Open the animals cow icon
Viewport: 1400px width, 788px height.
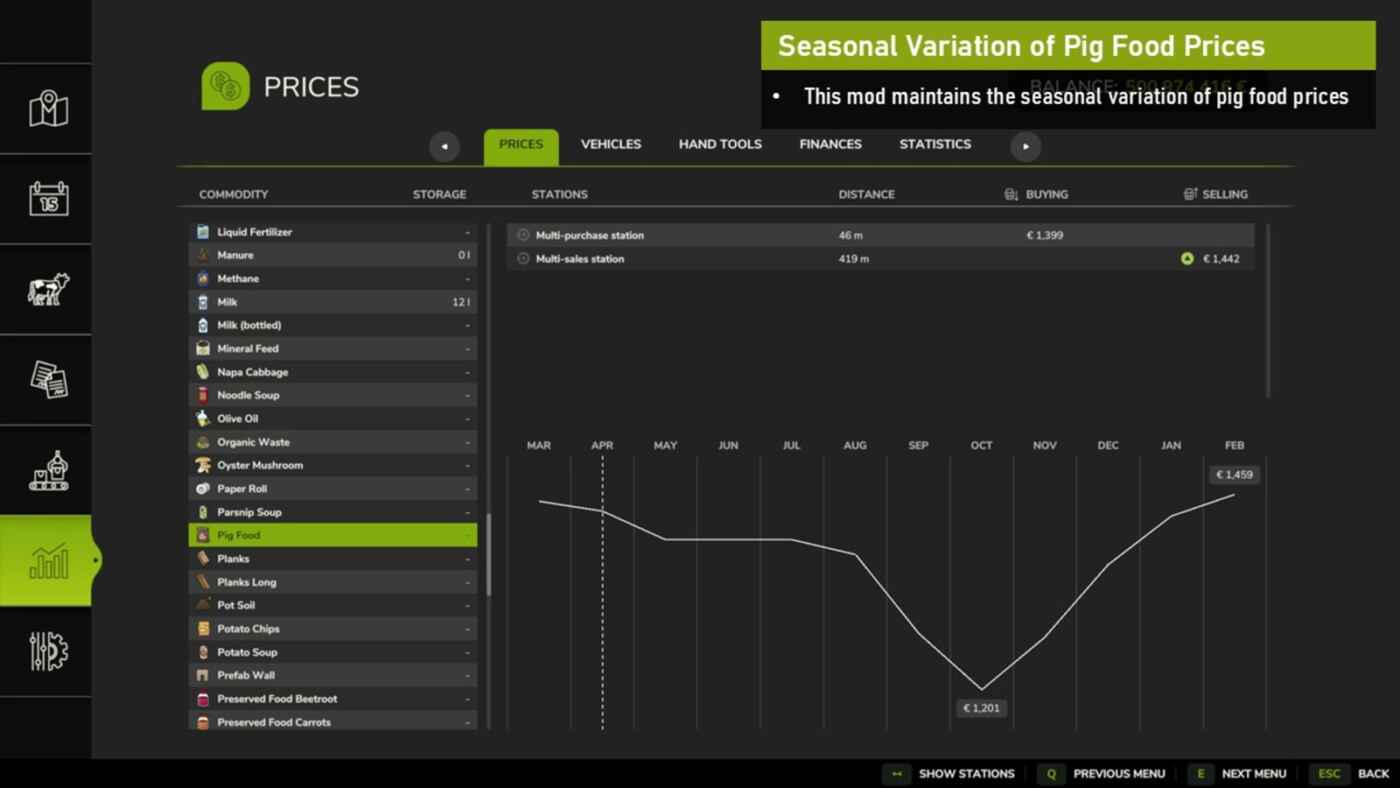coord(47,289)
